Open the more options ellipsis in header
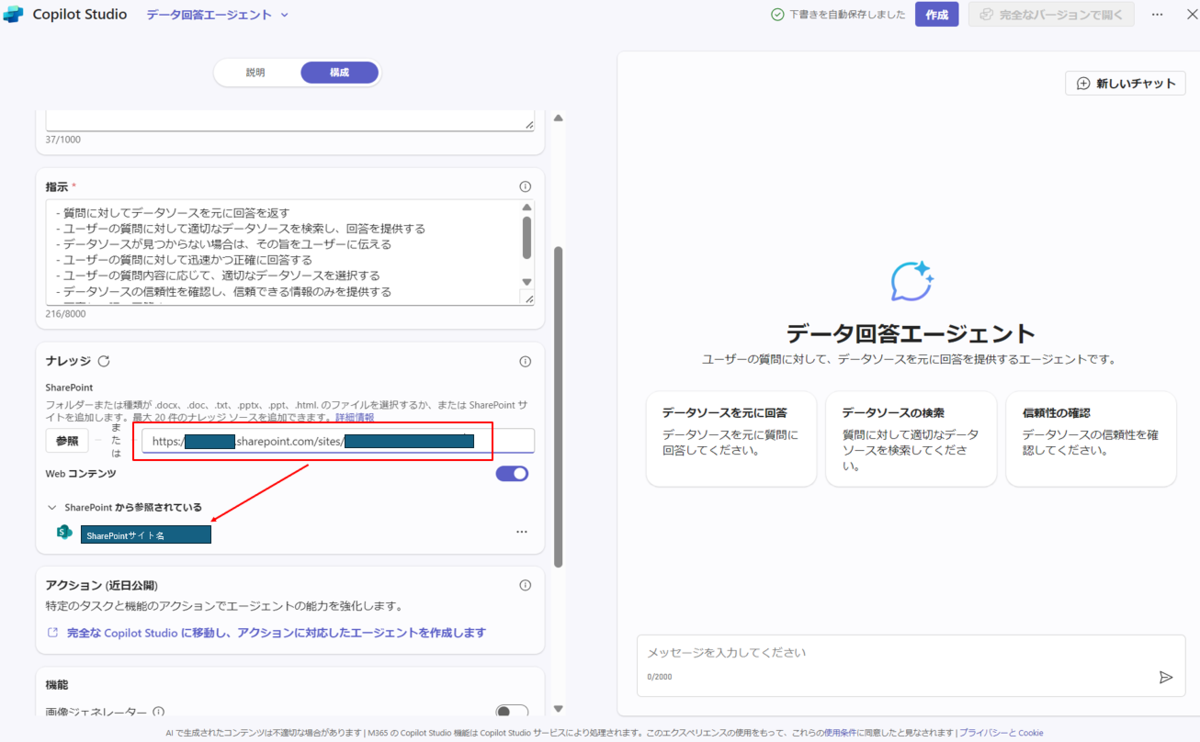 pos(1158,15)
